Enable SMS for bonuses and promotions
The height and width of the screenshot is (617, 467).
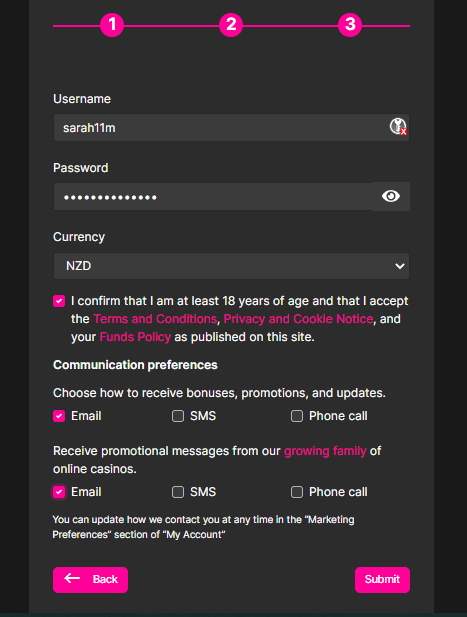click(x=178, y=416)
